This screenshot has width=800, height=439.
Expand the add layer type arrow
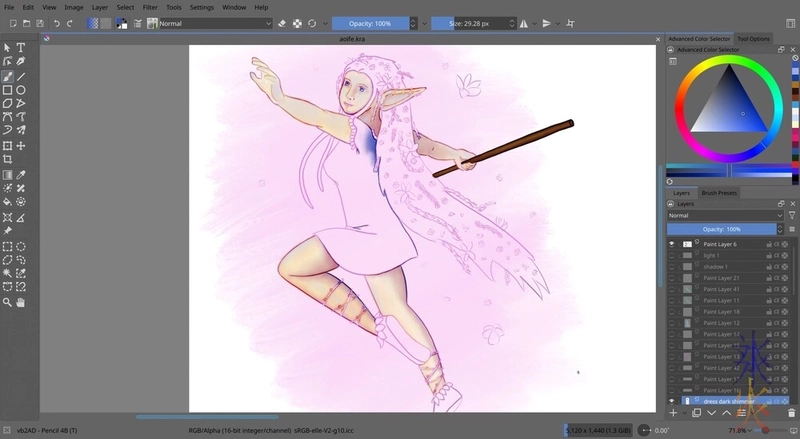click(683, 412)
